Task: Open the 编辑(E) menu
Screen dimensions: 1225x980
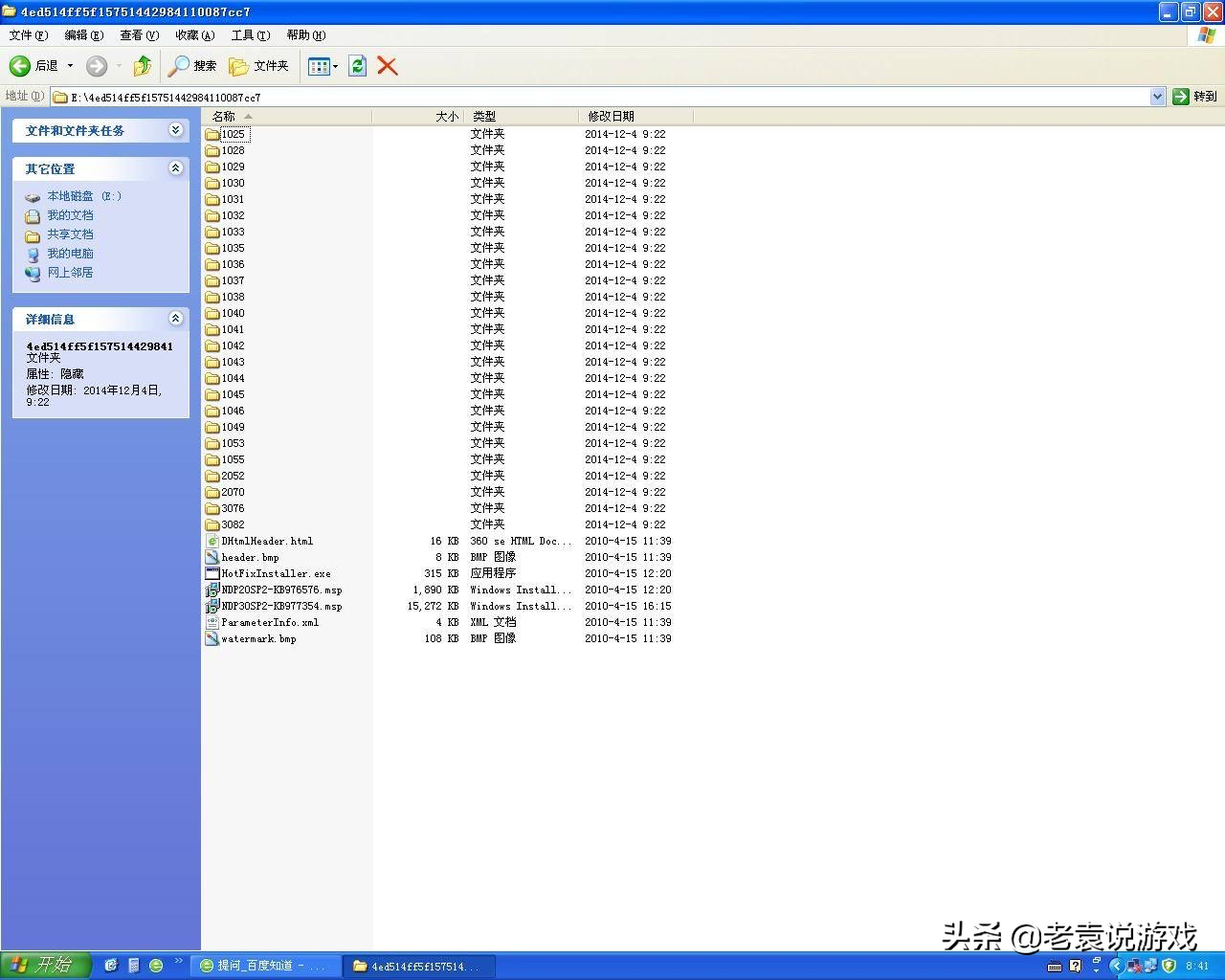Action: click(x=84, y=35)
